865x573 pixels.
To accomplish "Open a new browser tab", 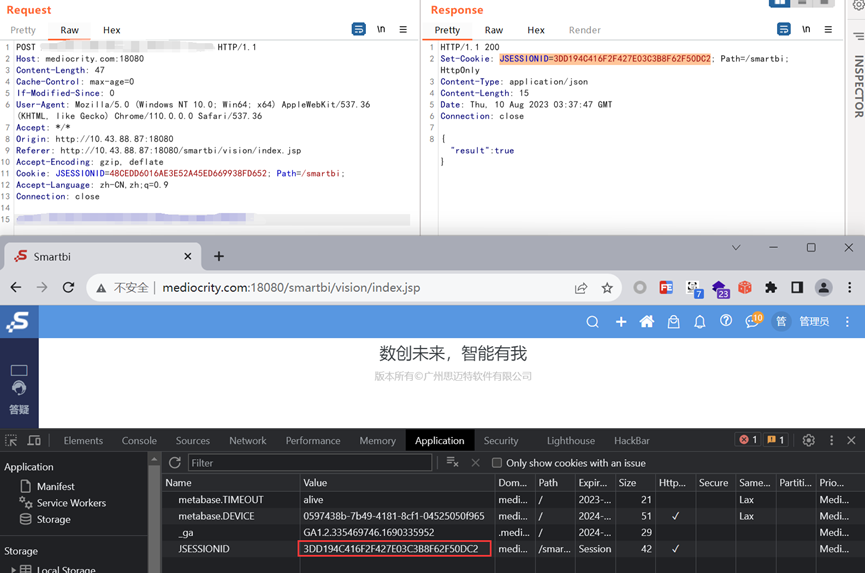I will (219, 256).
